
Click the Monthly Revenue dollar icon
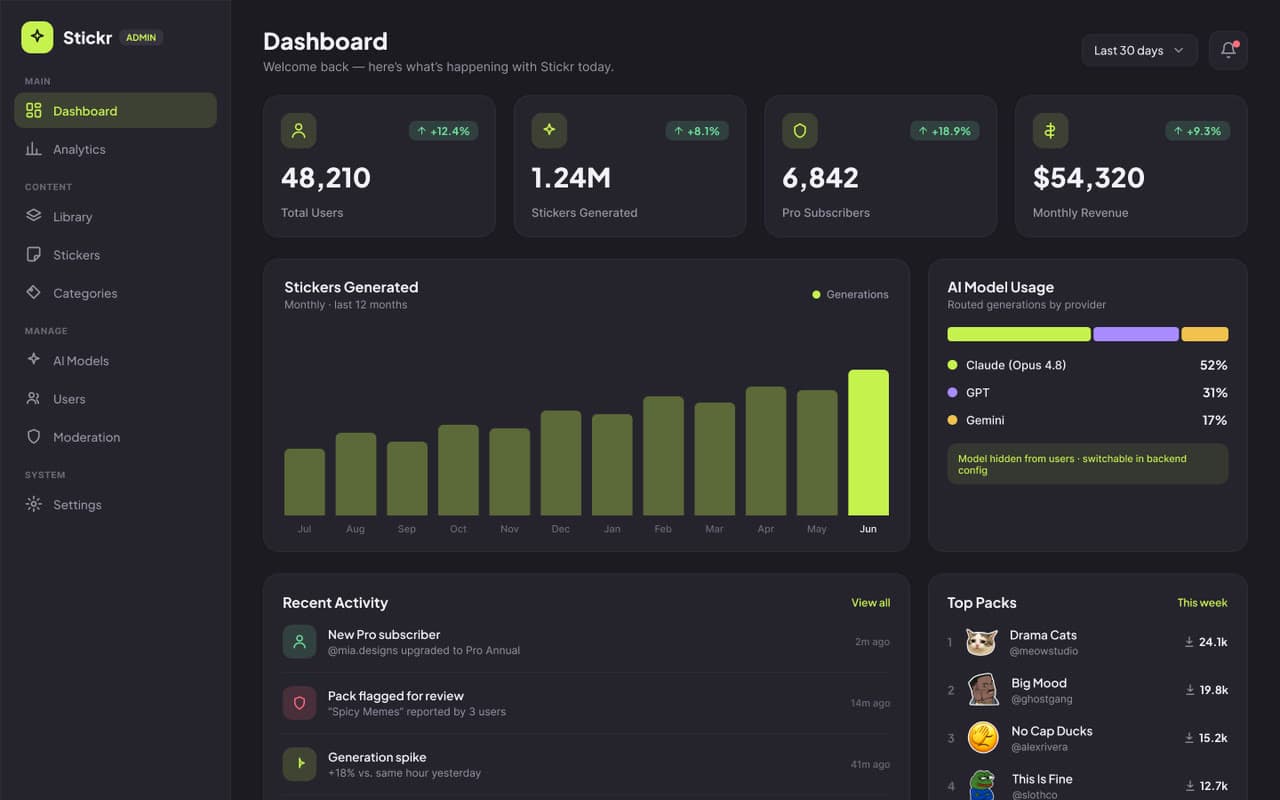(1050, 131)
